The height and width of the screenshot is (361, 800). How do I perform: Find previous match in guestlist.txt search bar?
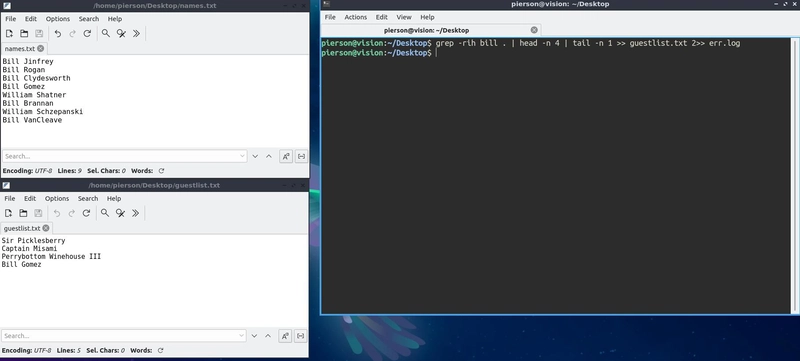268,336
